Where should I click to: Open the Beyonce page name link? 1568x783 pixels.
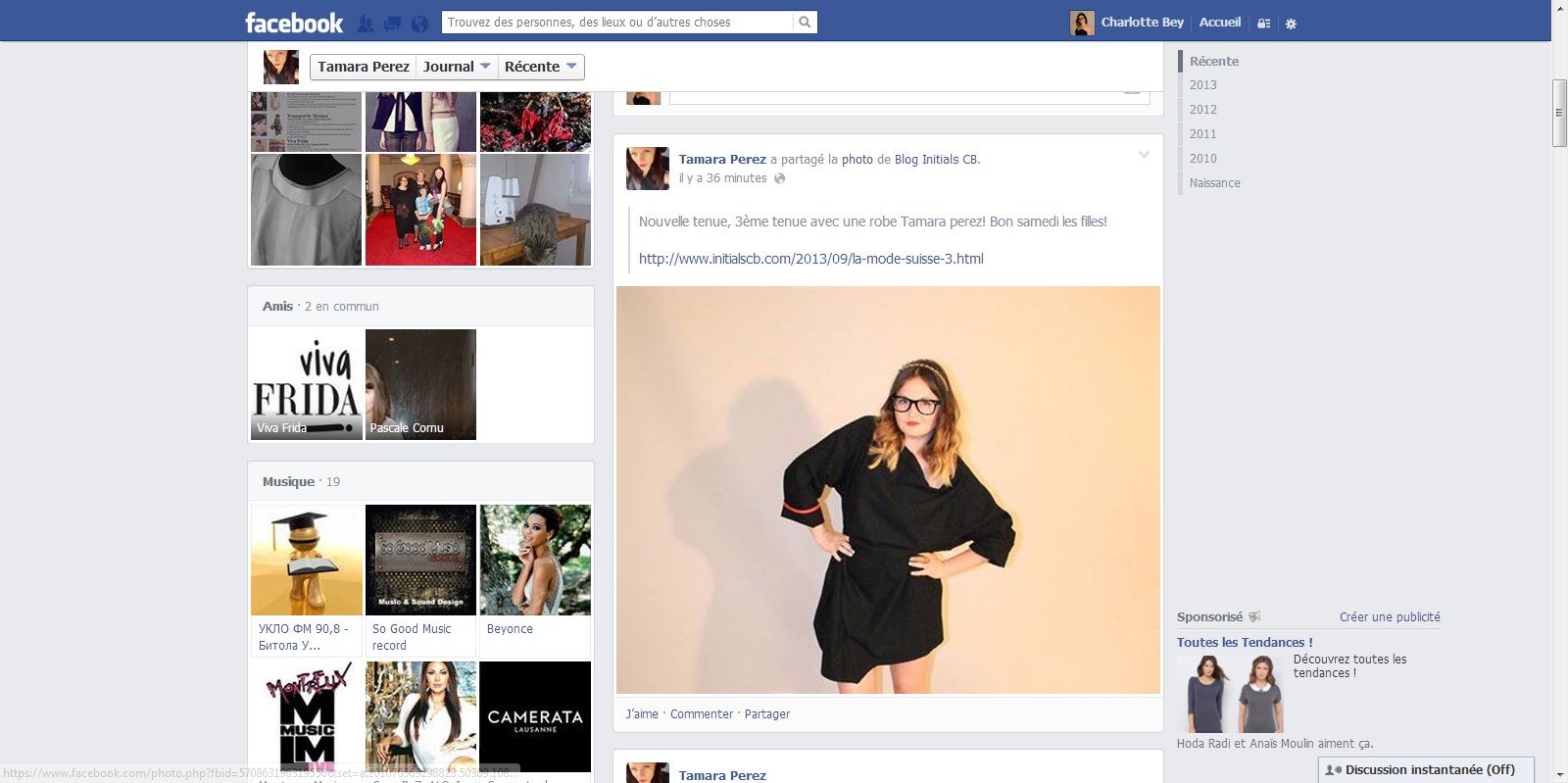tap(510, 629)
